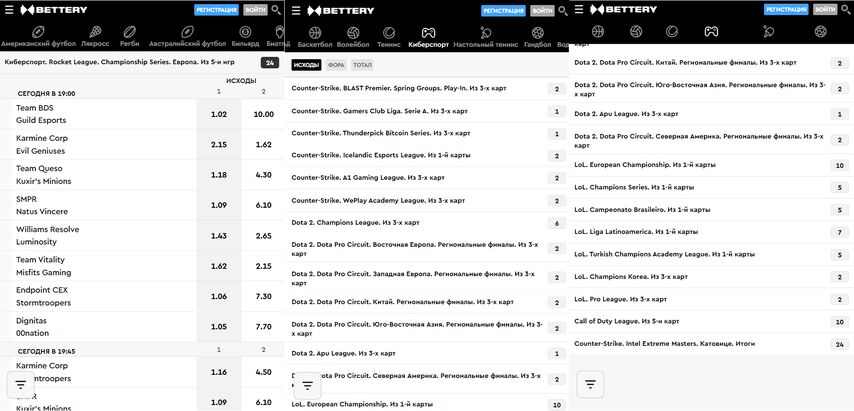Expand Rocket League Championship Series header
854x411 pixels.
click(142, 62)
